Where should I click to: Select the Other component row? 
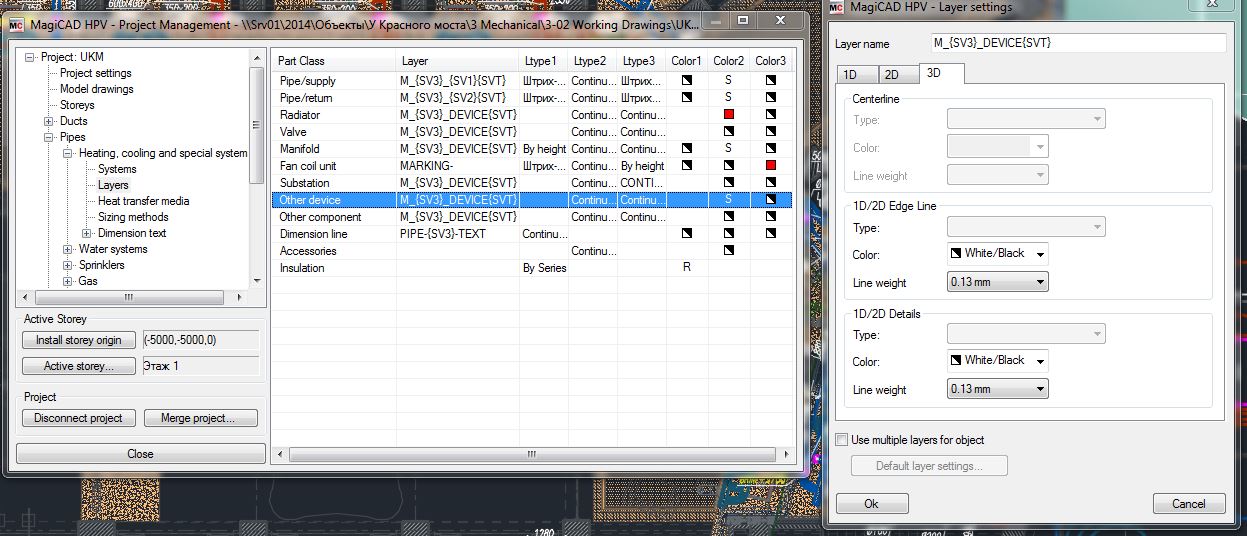tap(532, 217)
